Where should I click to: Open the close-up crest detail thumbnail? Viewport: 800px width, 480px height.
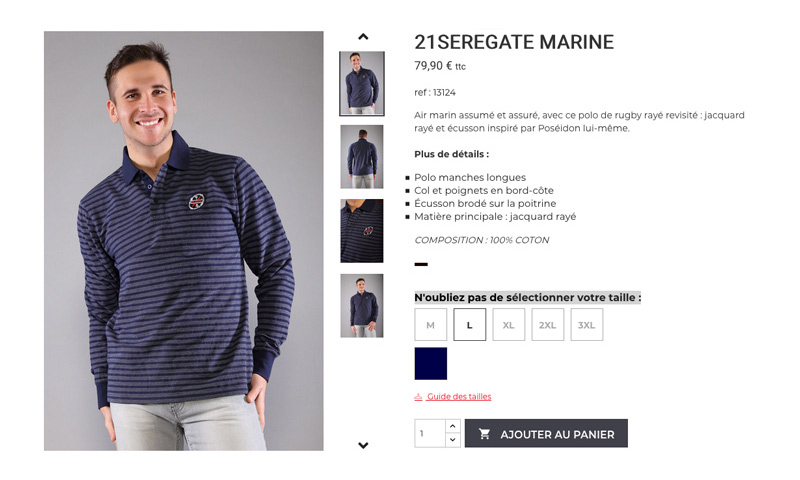pyautogui.click(x=362, y=231)
